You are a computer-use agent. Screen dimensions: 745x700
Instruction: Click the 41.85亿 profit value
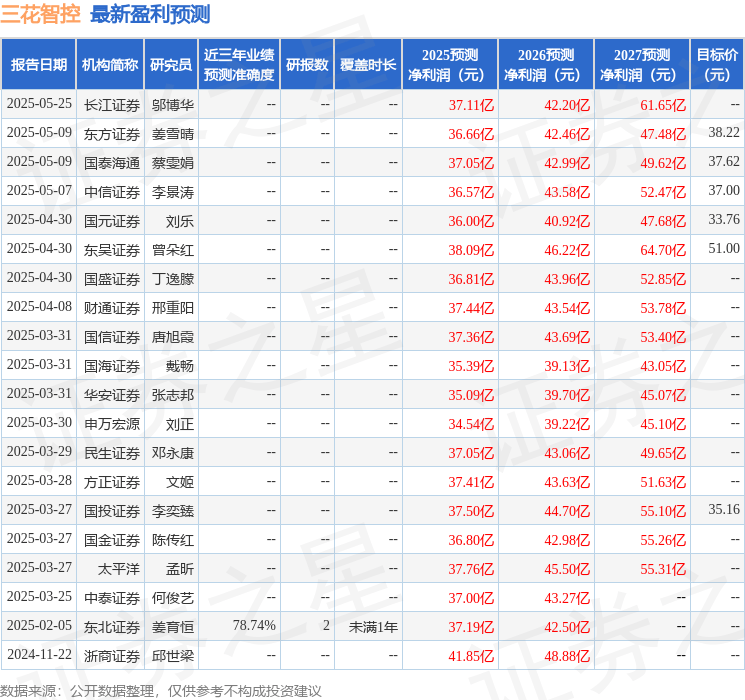(x=471, y=656)
